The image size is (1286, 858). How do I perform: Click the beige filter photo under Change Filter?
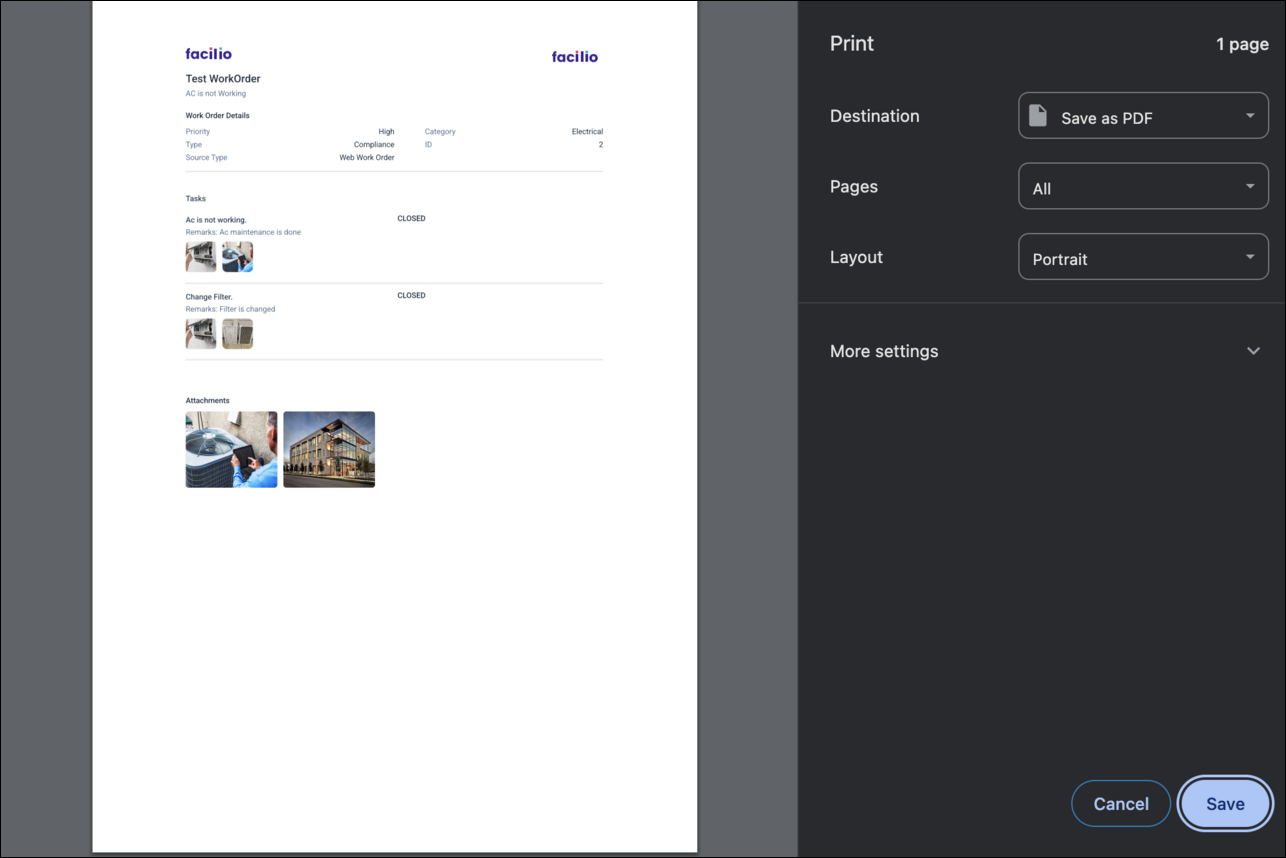point(237,334)
